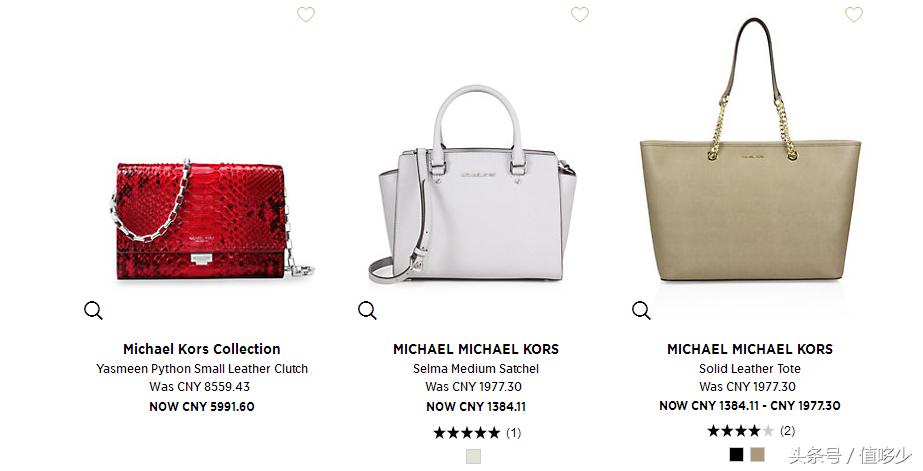View five-star rating reviews for Selma satchel
This screenshot has height=471, width=923.
click(x=477, y=433)
